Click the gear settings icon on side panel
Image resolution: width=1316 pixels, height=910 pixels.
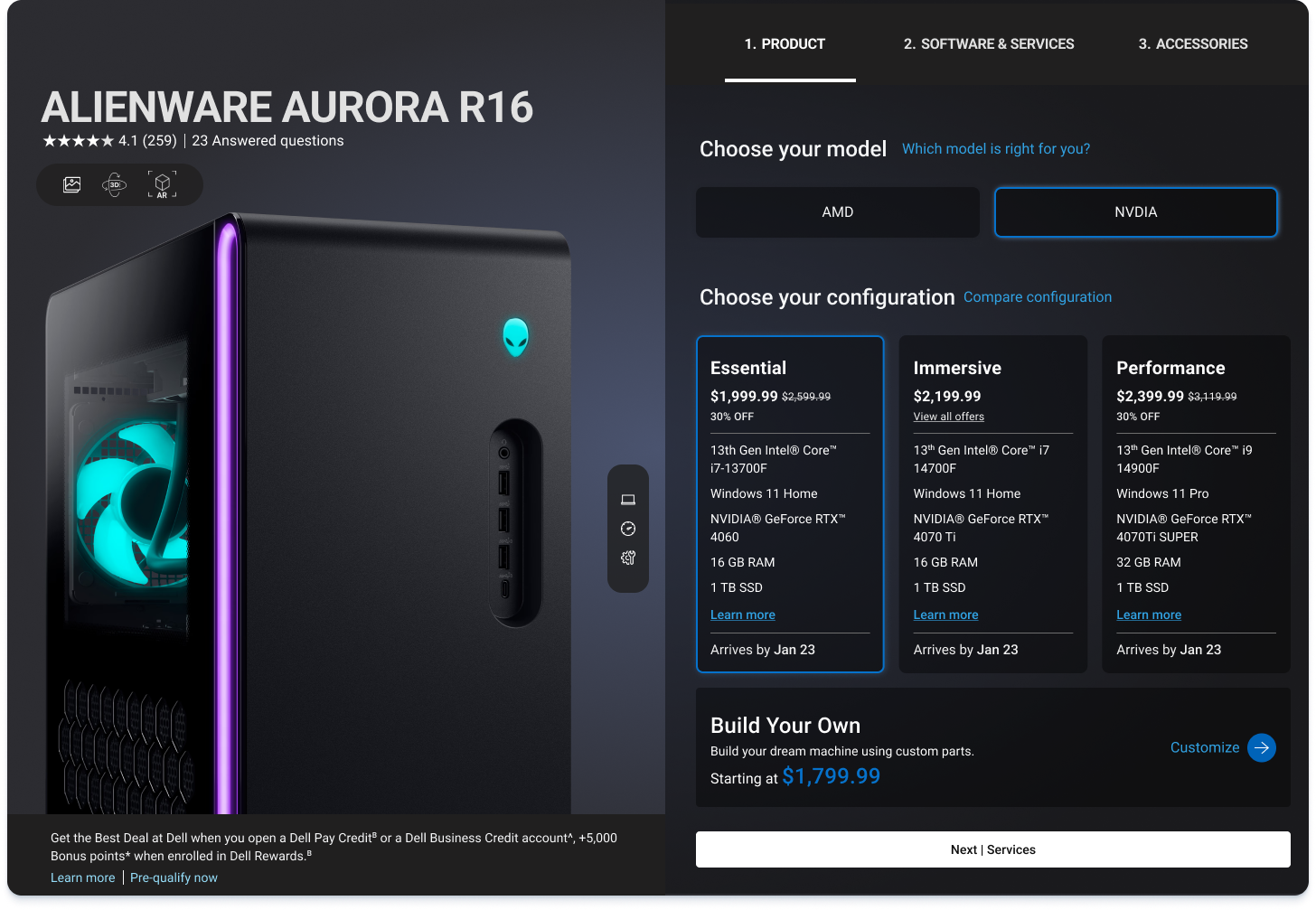[x=628, y=558]
